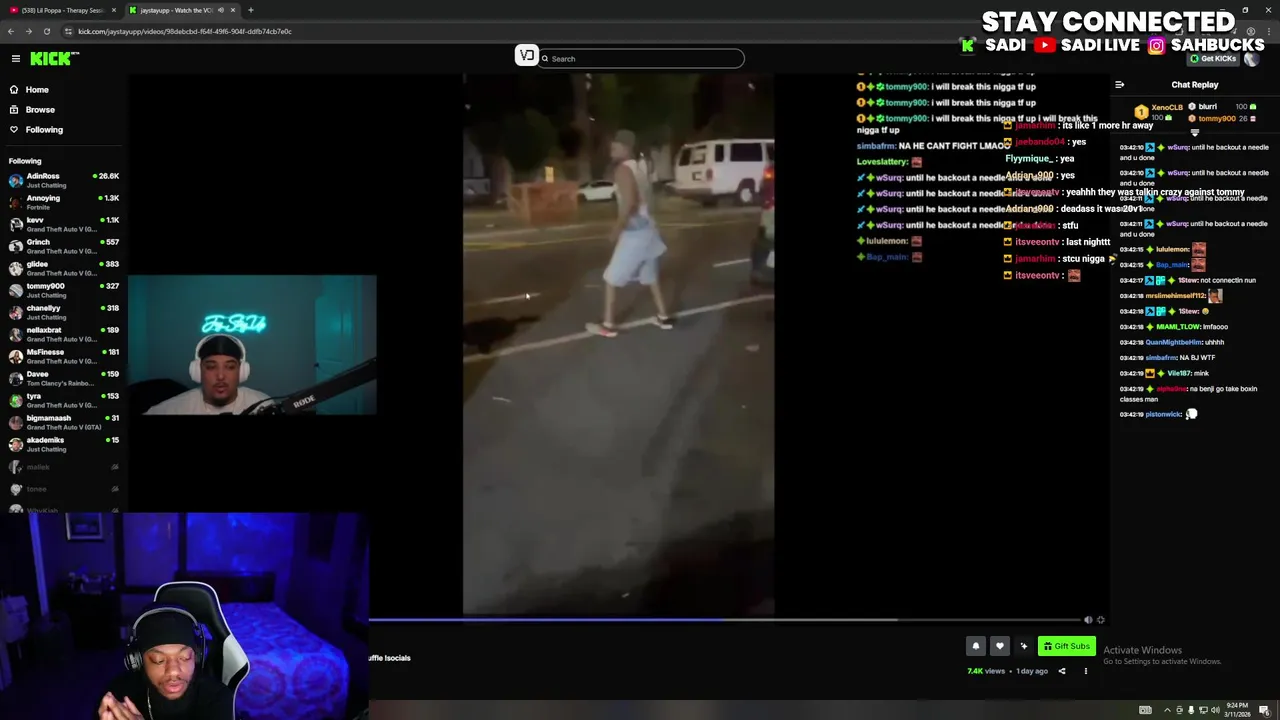
Task: Open AdinRoss channel in Following list
Action: pyautogui.click(x=62, y=180)
